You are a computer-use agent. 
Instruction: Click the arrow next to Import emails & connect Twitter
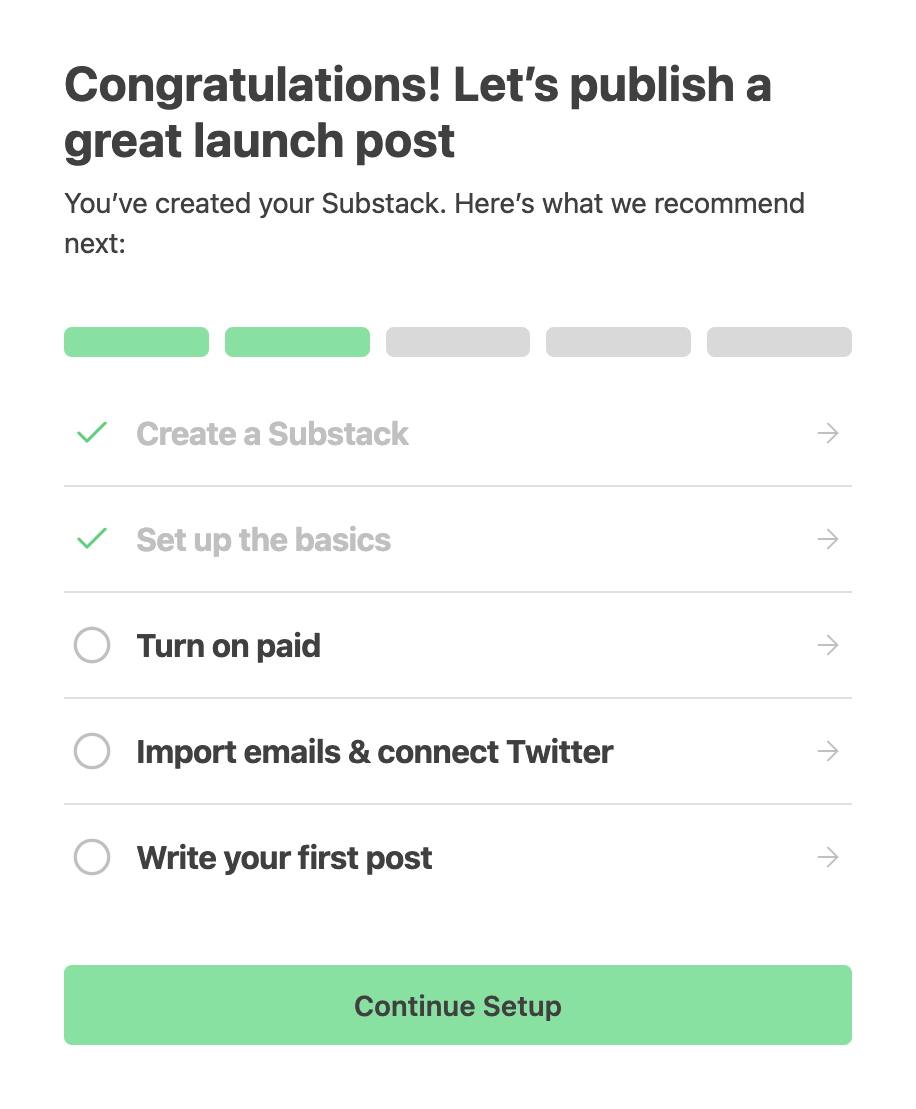coord(827,751)
